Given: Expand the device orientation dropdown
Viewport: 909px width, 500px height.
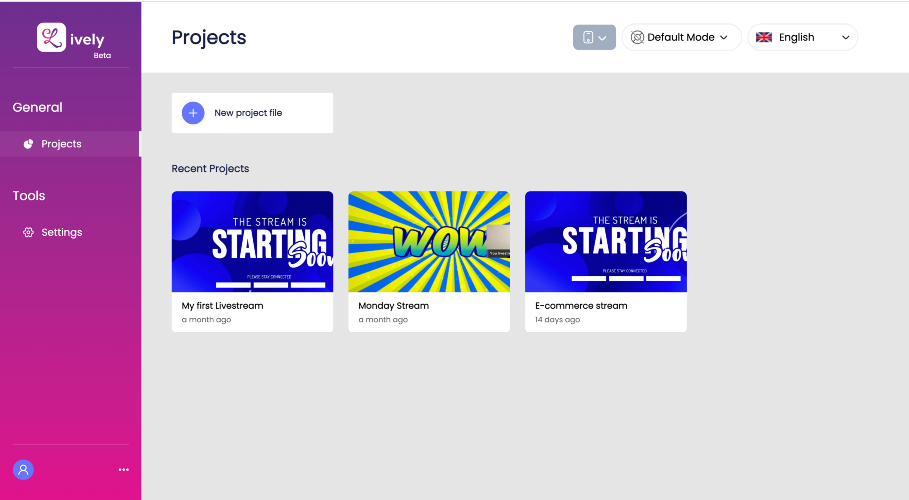Looking at the screenshot, I should click(x=594, y=37).
